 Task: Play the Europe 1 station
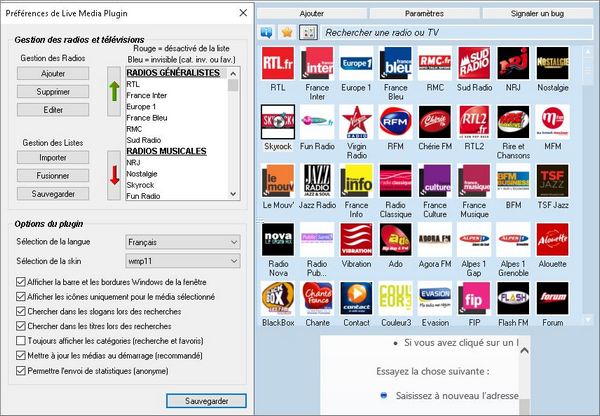pos(356,63)
